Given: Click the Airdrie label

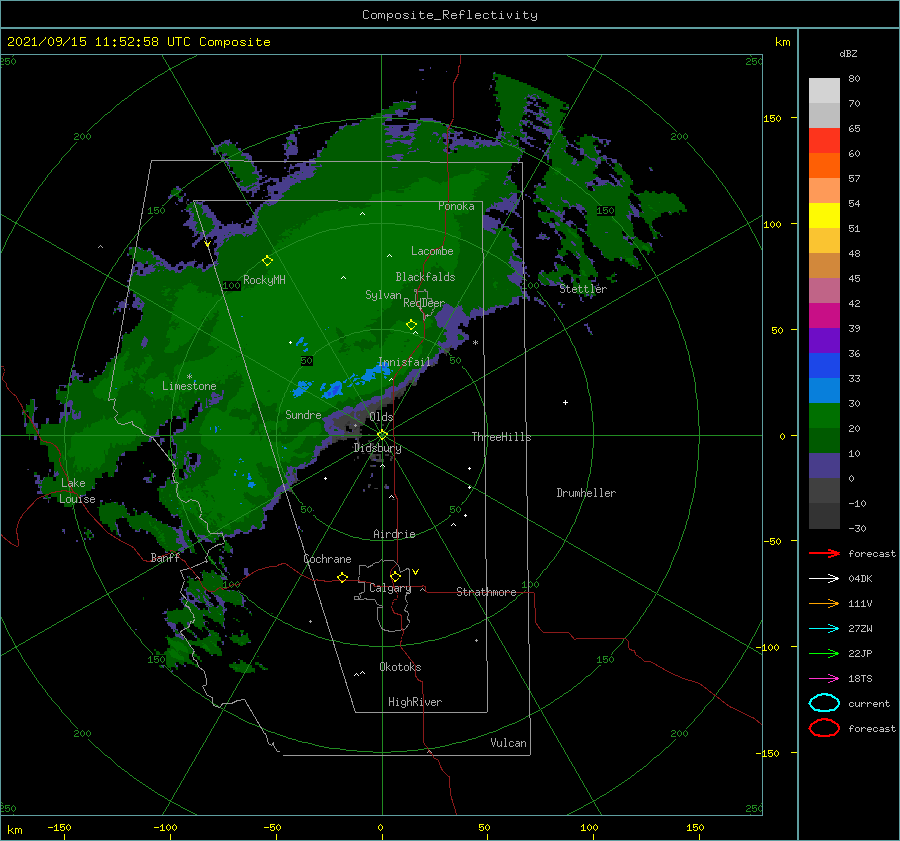Looking at the screenshot, I should tap(394, 534).
